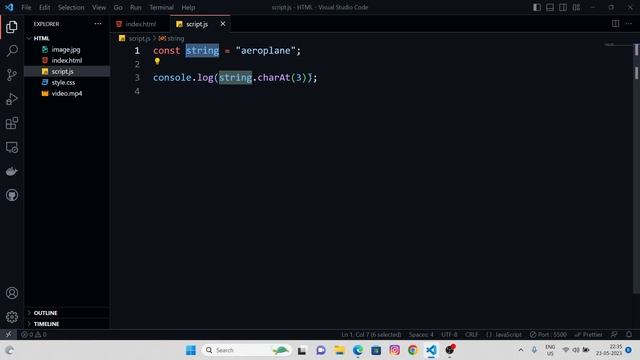Open video.mp4 in the Explorer
Viewport: 640px width, 360px height.
[x=67, y=93]
